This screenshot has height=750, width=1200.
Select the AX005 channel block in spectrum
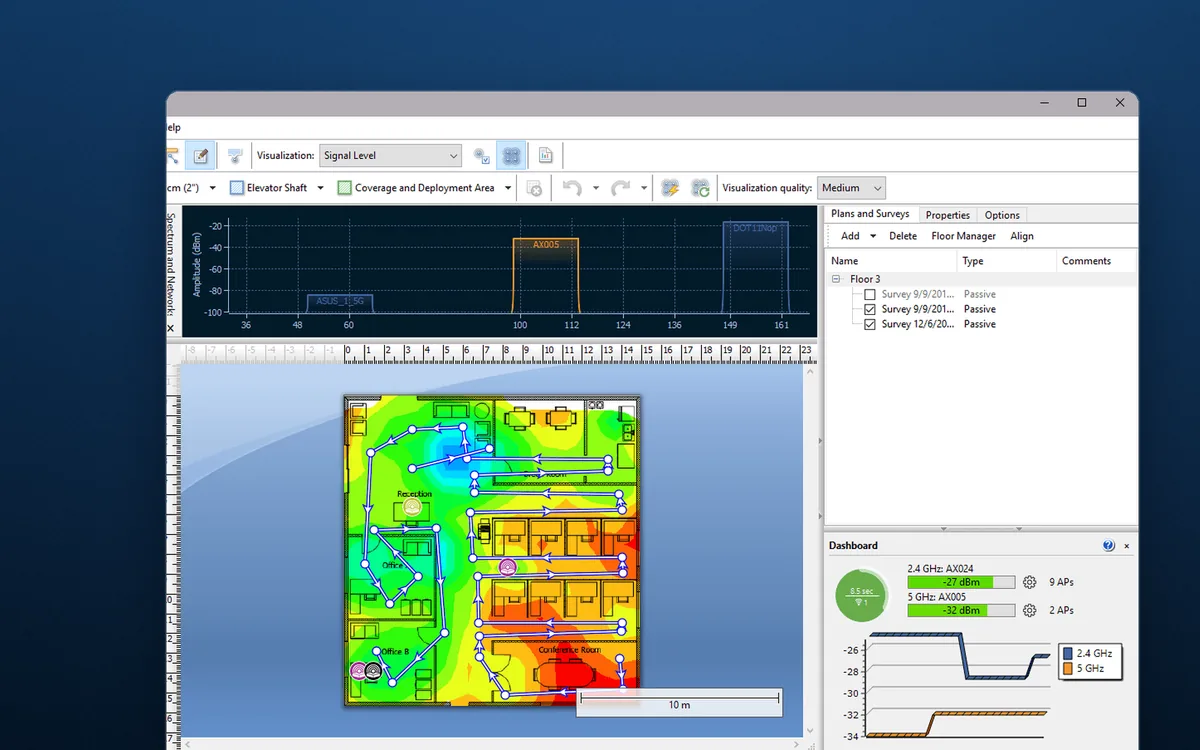(x=546, y=275)
